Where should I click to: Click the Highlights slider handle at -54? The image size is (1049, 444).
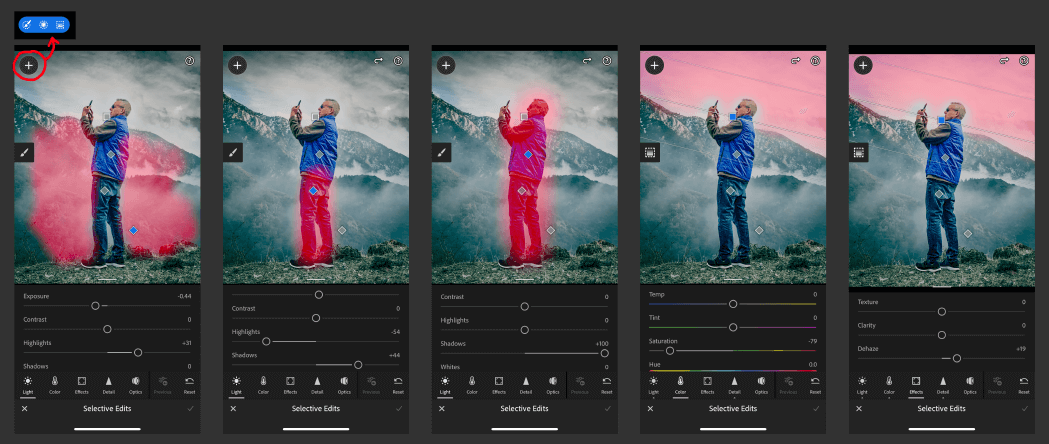(x=266, y=341)
